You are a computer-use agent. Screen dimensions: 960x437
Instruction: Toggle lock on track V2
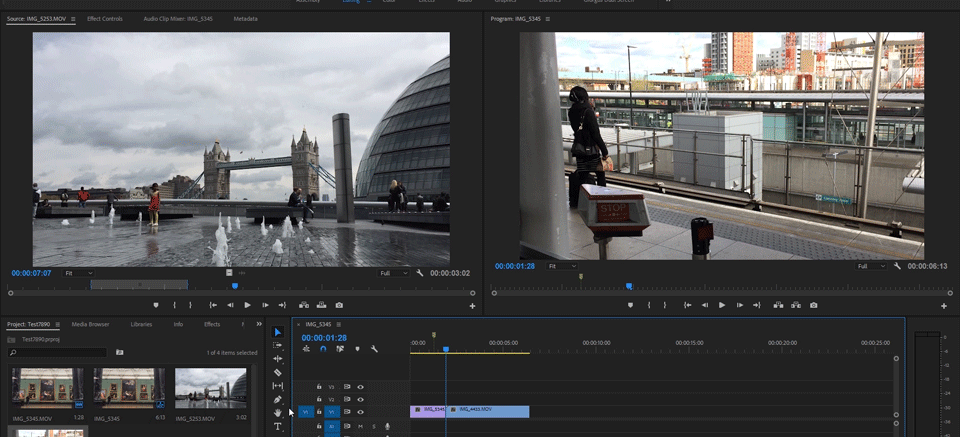click(319, 399)
